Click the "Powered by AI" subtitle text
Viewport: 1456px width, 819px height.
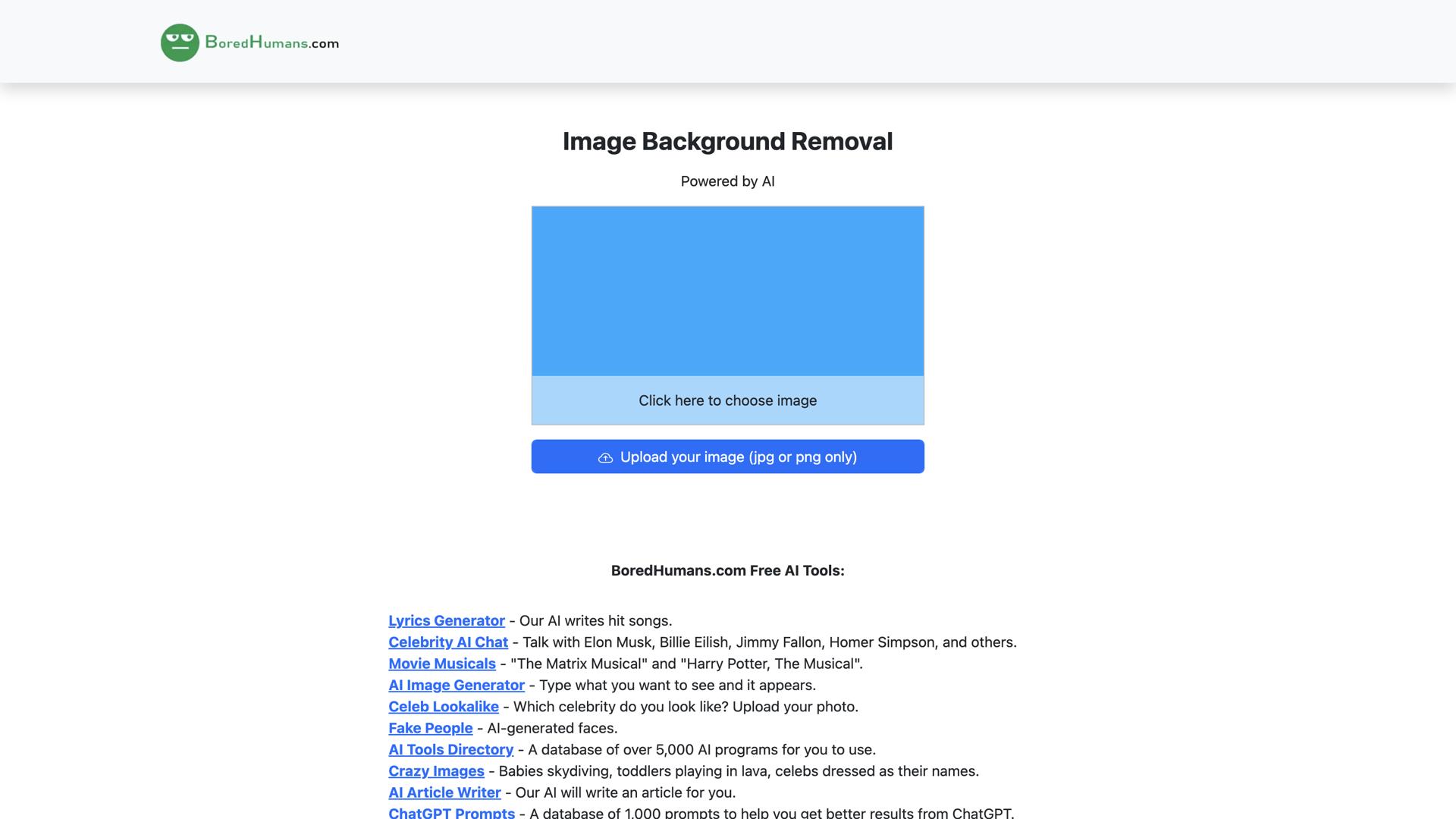point(727,181)
